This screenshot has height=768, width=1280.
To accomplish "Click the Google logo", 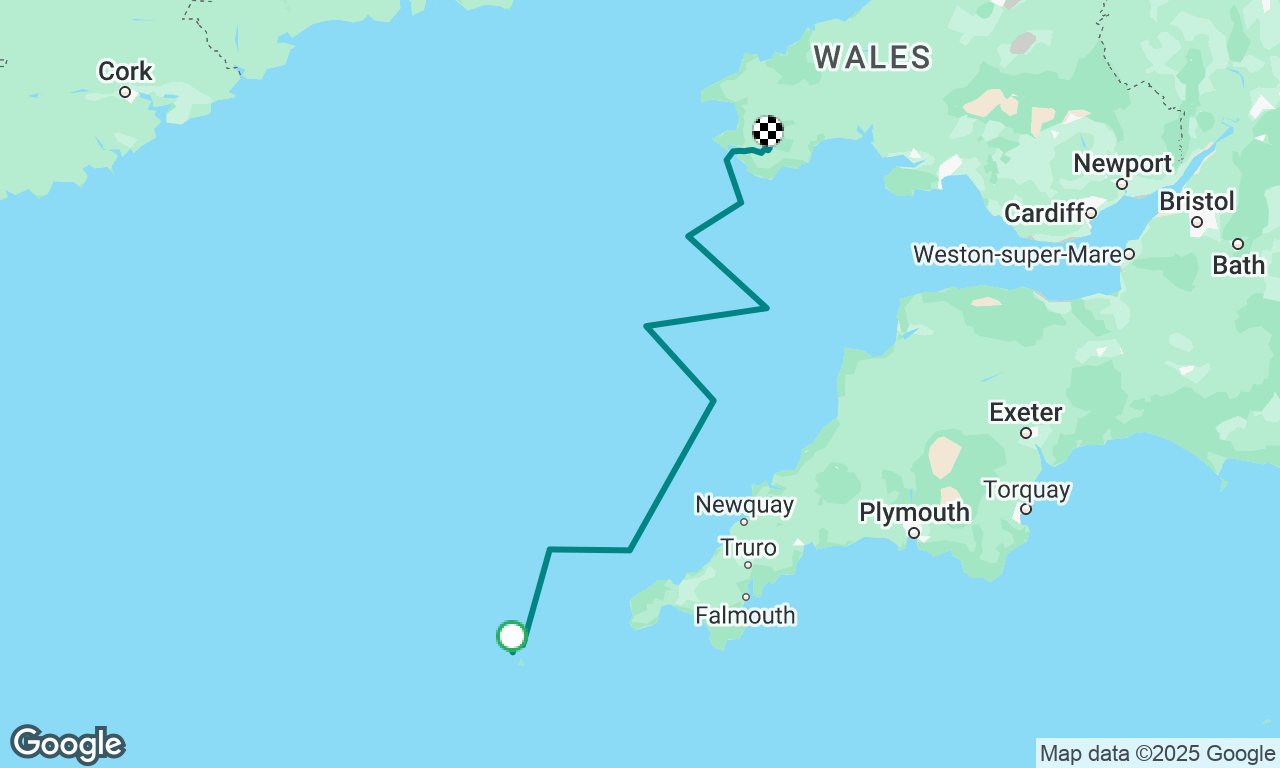I will 67,745.
